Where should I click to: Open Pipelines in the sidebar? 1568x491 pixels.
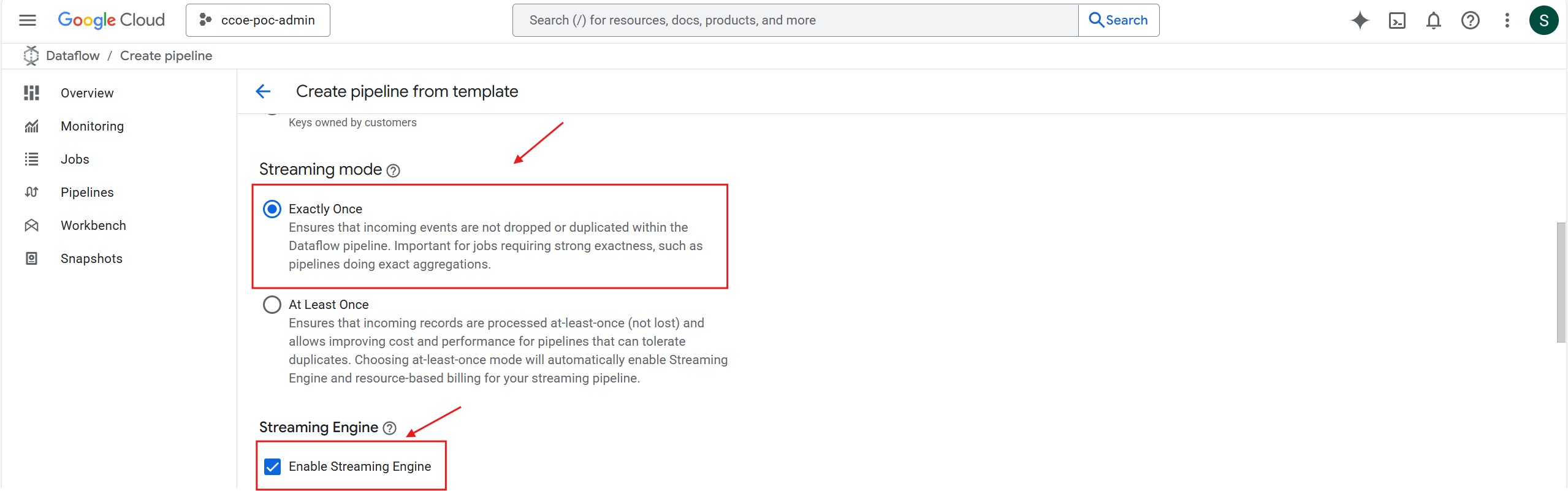87,192
